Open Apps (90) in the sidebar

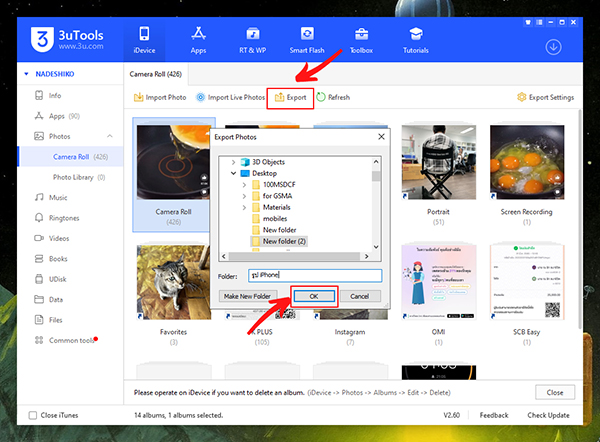tap(57, 116)
